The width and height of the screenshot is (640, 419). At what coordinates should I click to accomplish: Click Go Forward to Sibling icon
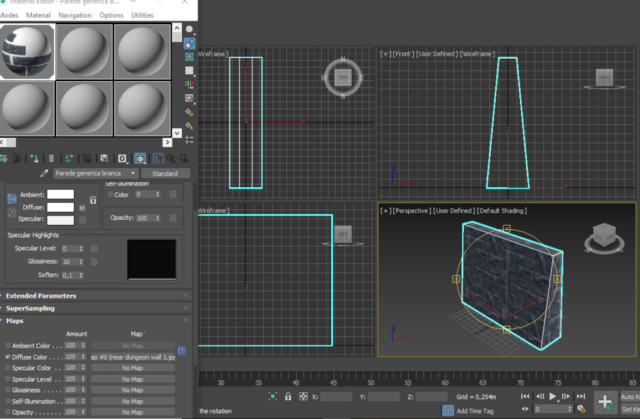[x=184, y=158]
